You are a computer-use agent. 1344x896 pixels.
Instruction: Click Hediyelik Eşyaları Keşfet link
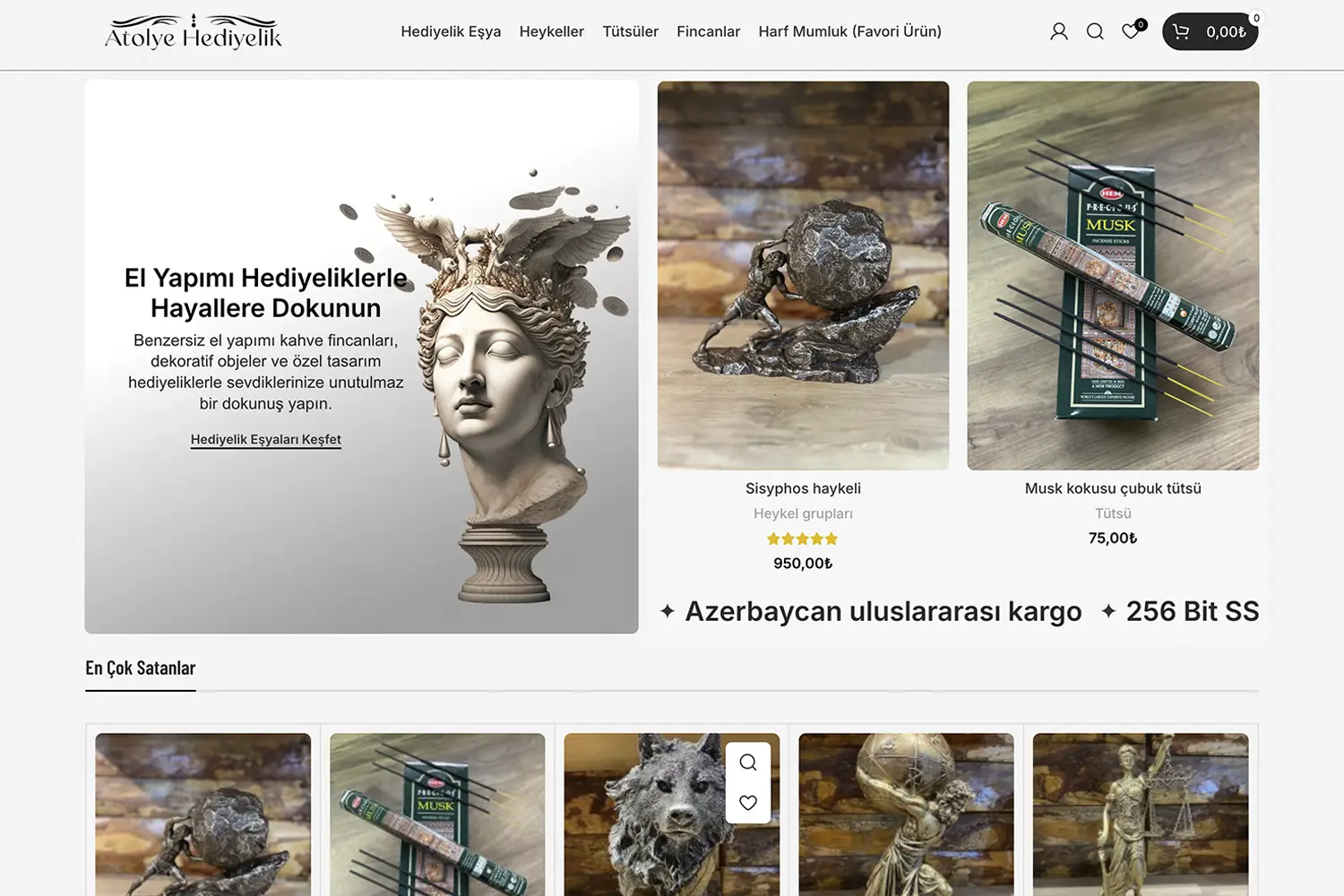point(266,439)
